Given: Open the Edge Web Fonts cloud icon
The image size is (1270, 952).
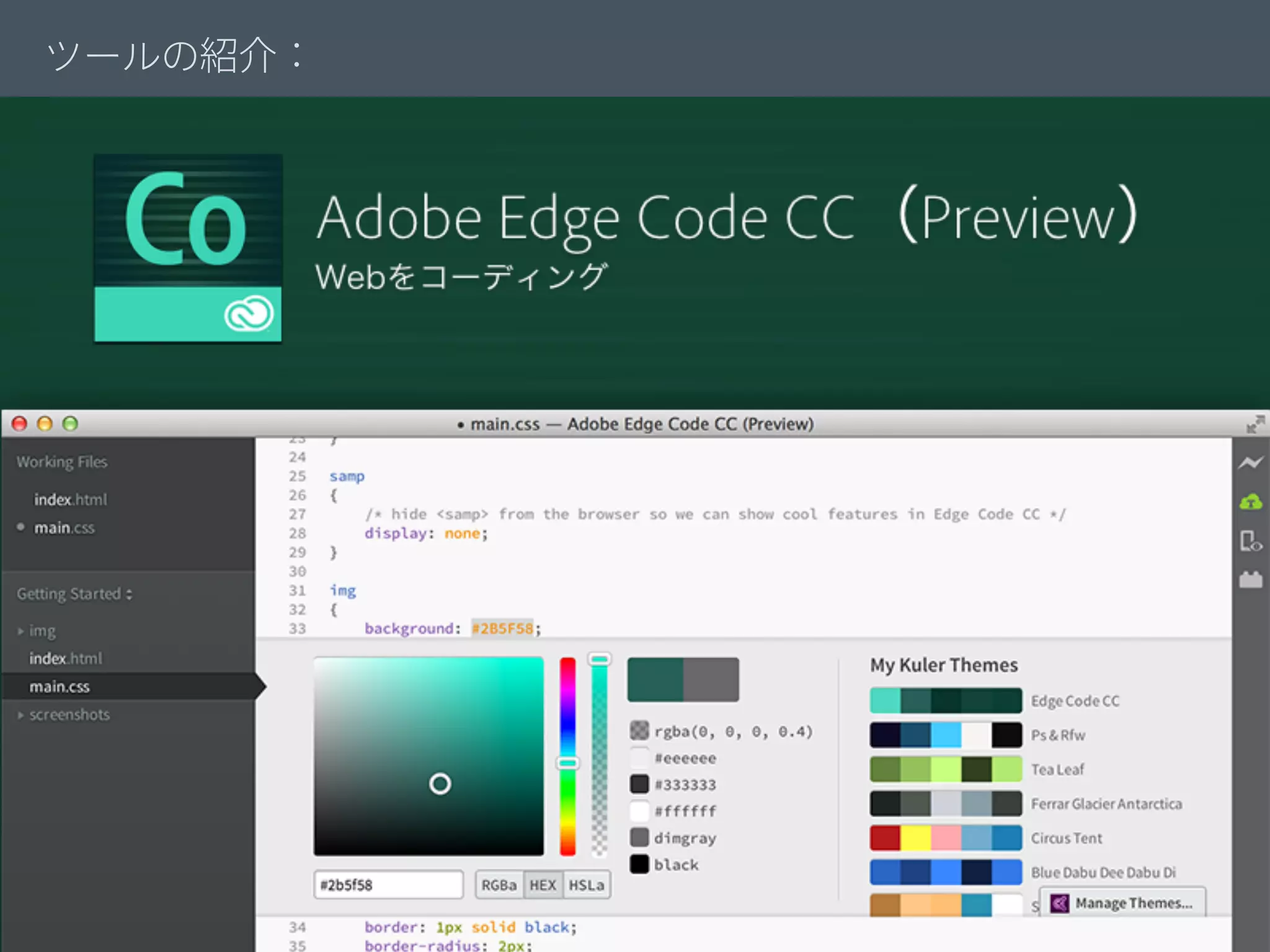Looking at the screenshot, I should point(1251,502).
